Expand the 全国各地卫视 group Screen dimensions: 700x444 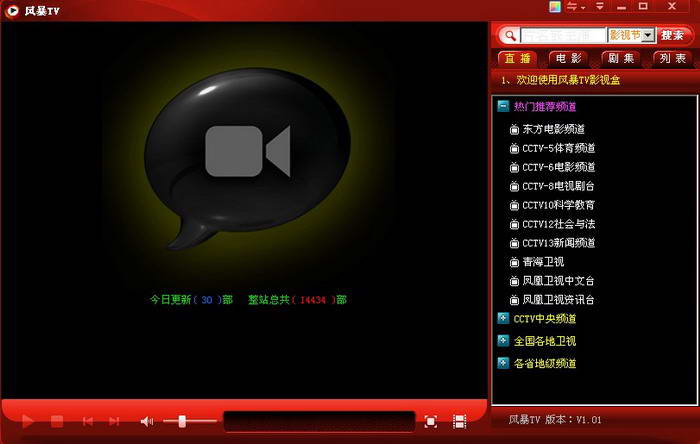[x=503, y=341]
